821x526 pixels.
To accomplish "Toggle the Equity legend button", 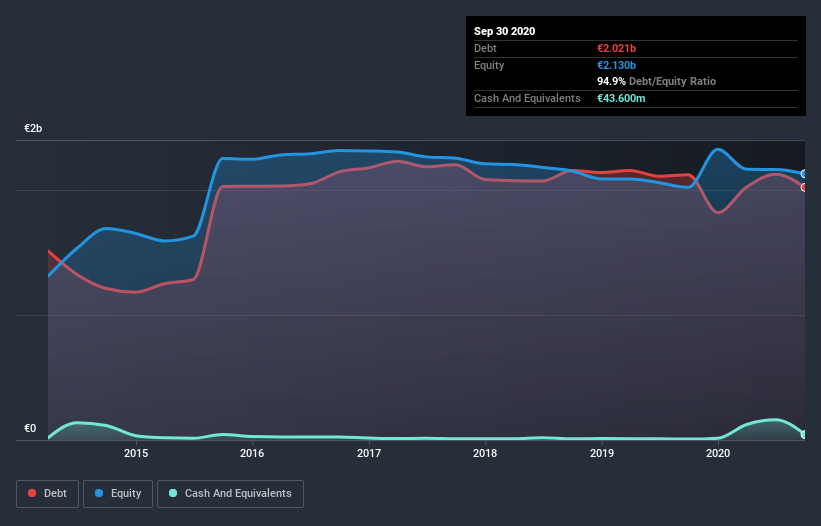I will pos(118,494).
